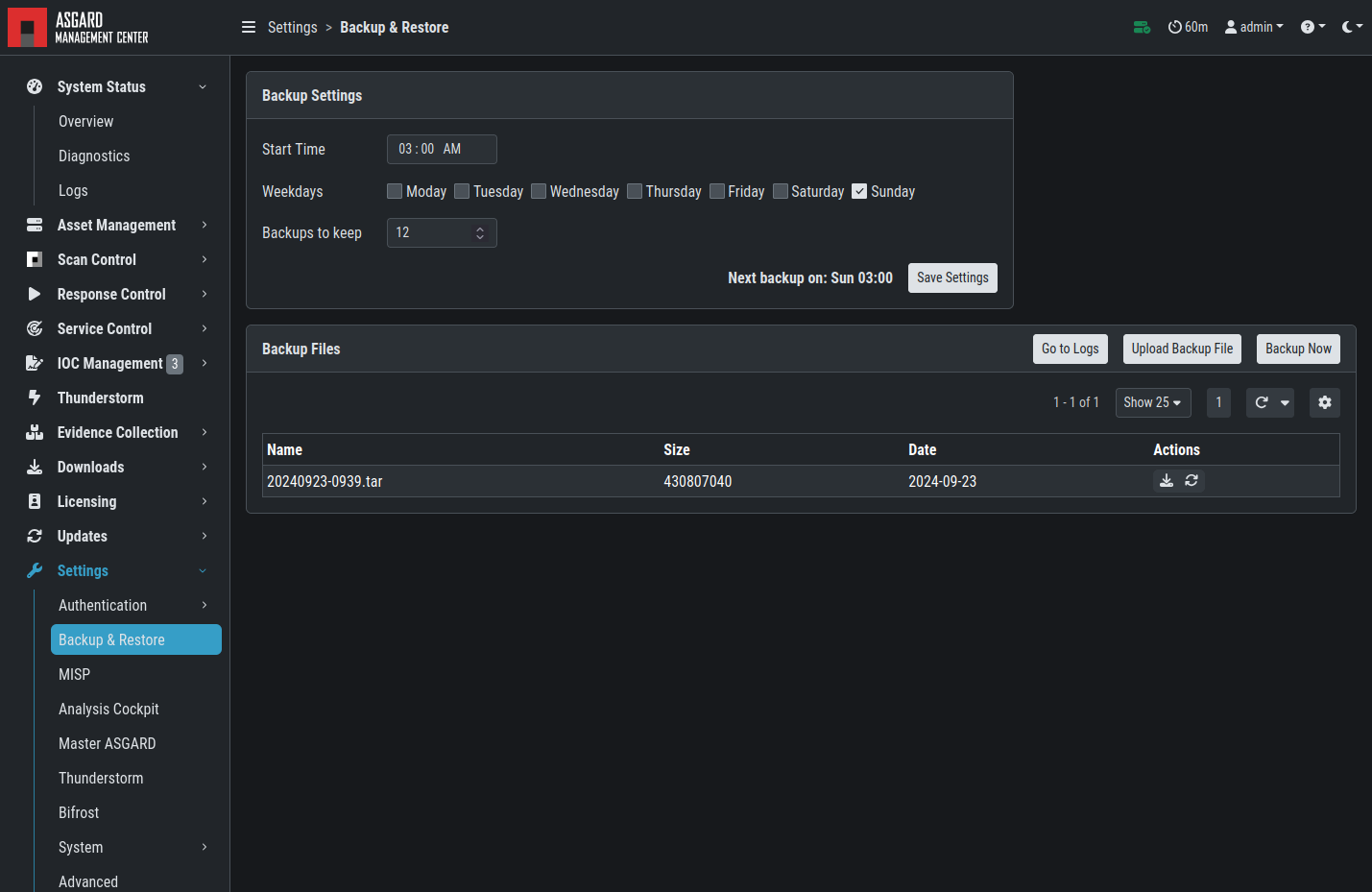
Task: Click the Scan Control icon
Action: click(35, 259)
